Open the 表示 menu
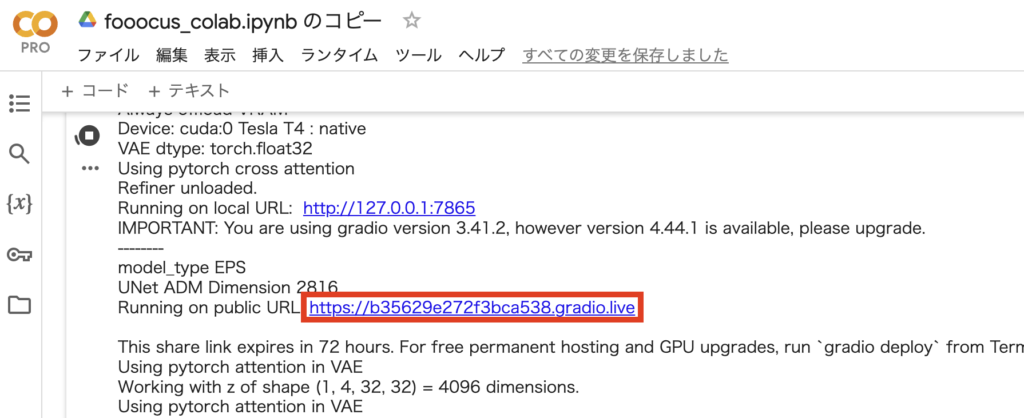1024x418 pixels. pos(220,55)
